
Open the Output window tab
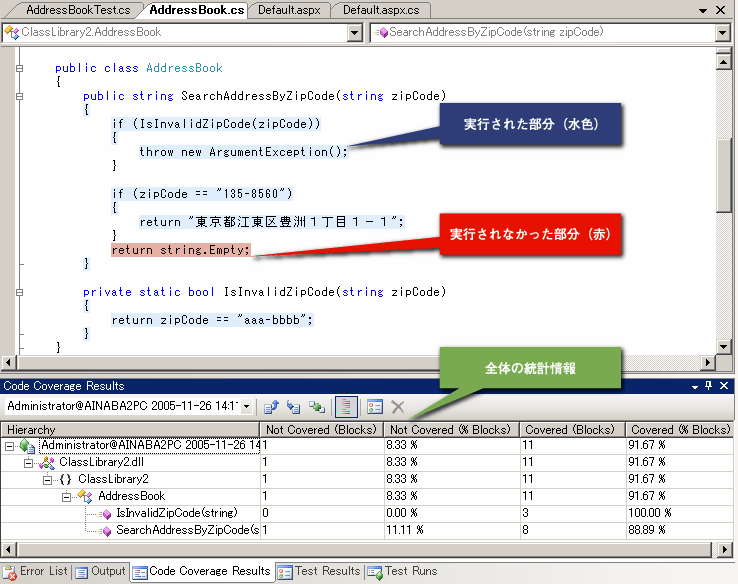[x=101, y=572]
